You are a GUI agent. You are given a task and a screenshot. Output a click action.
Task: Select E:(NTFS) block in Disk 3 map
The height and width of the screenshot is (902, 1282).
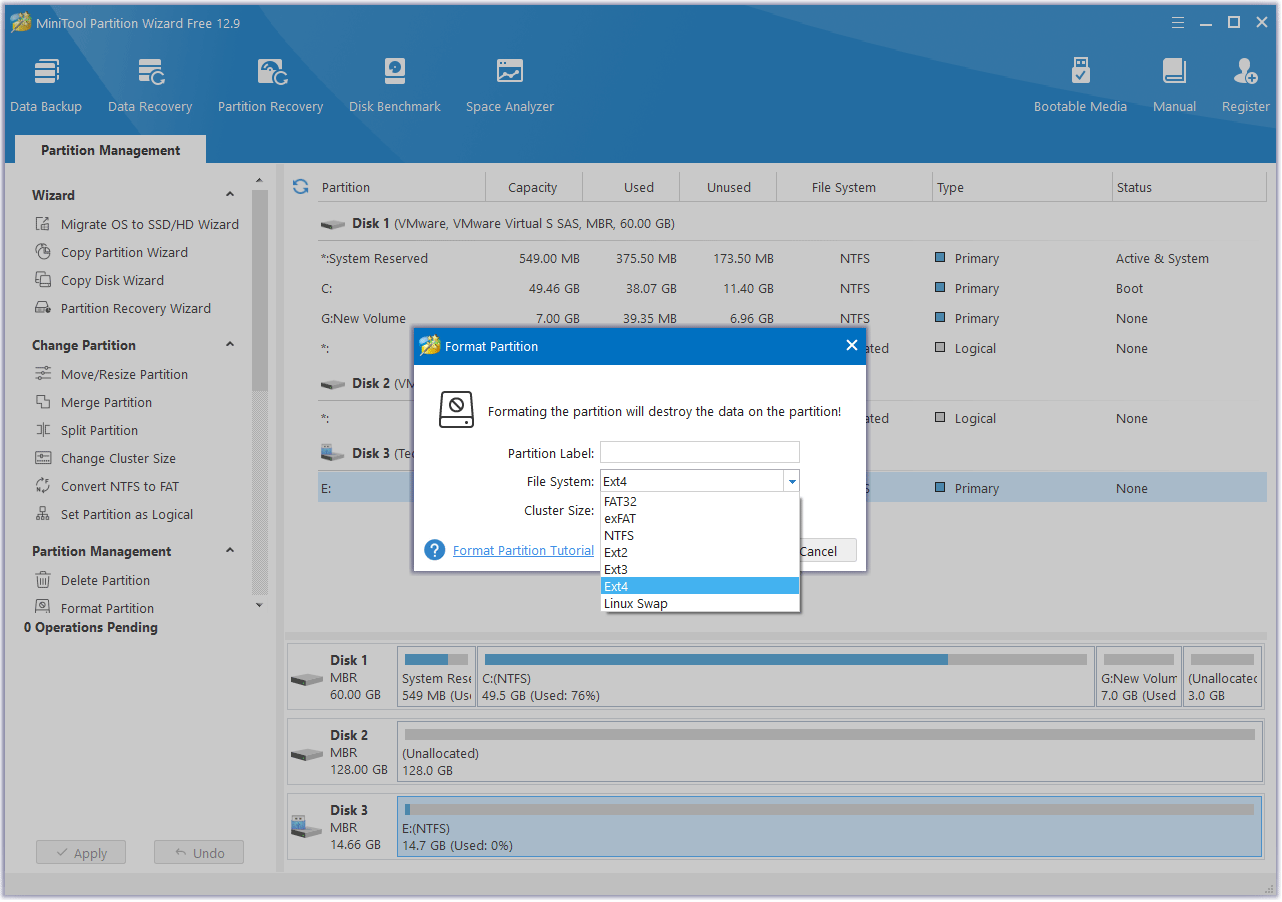coord(829,827)
